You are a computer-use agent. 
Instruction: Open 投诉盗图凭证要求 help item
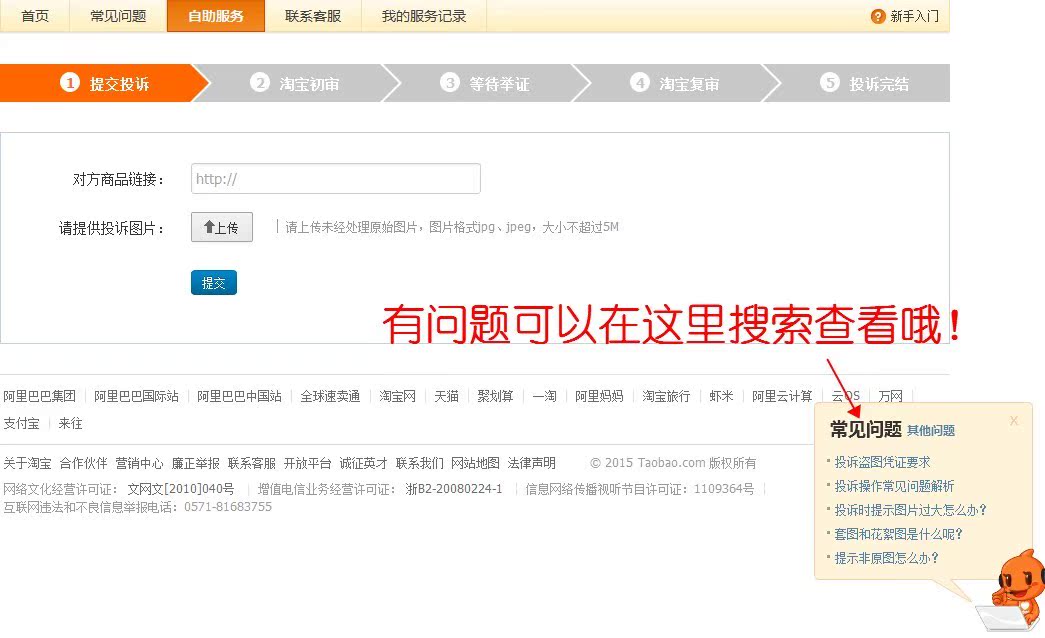click(882, 462)
